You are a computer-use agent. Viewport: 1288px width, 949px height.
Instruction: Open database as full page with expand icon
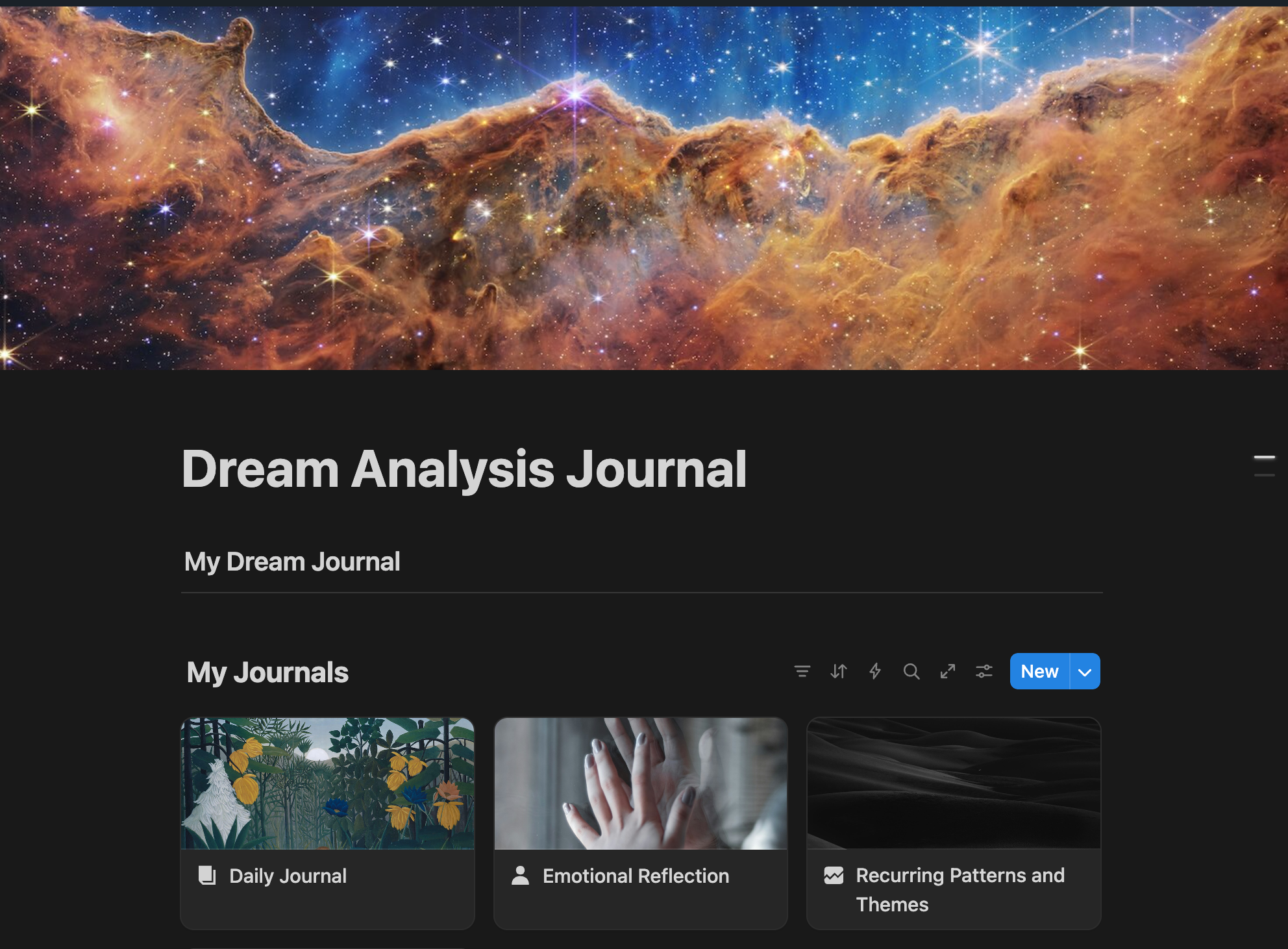tap(947, 671)
